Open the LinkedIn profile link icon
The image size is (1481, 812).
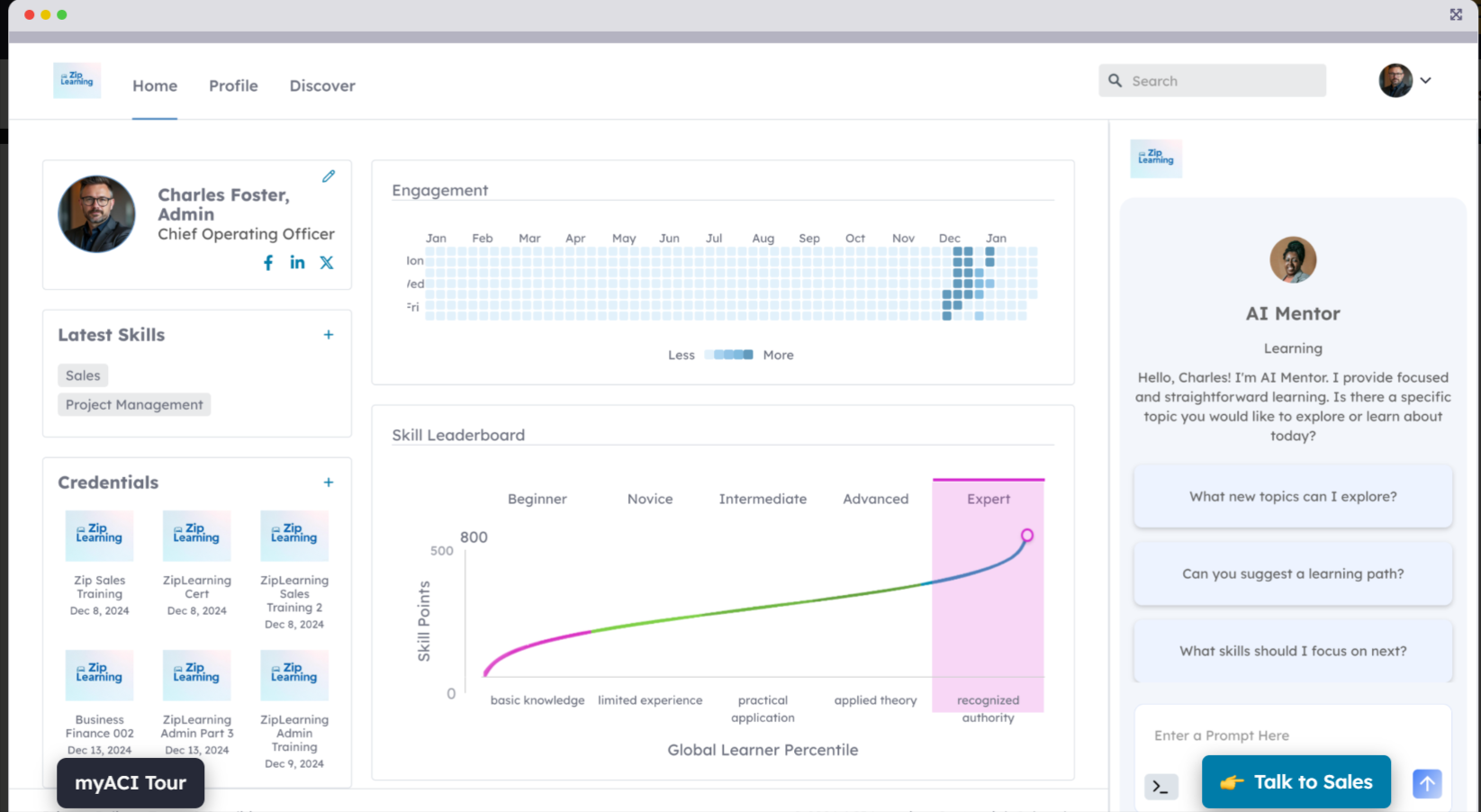(x=297, y=263)
